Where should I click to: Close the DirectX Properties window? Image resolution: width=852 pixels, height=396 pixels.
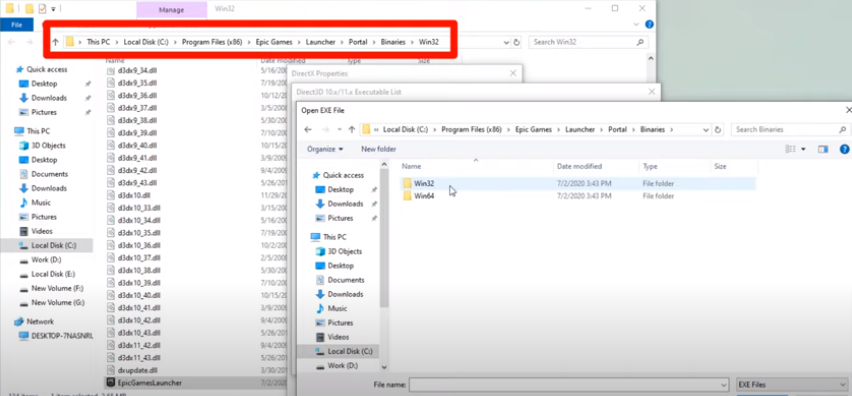tap(513, 73)
